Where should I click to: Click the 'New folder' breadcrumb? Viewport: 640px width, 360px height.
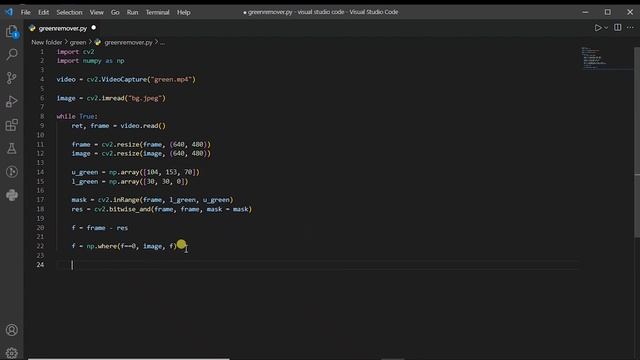47,42
